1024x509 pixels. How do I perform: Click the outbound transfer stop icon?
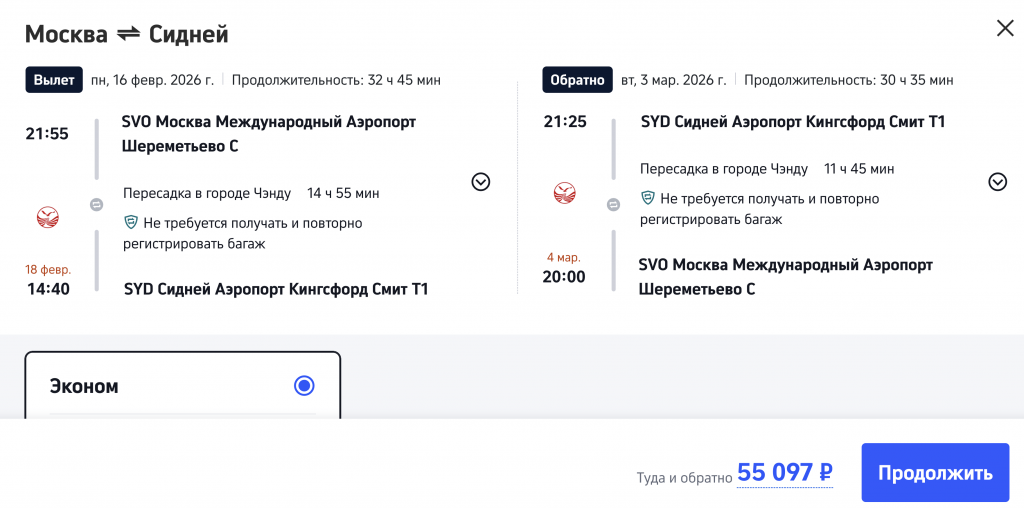click(x=97, y=204)
